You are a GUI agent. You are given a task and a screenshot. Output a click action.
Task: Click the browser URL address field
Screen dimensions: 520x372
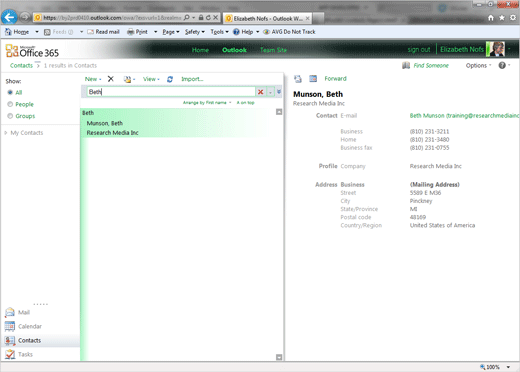112,18
